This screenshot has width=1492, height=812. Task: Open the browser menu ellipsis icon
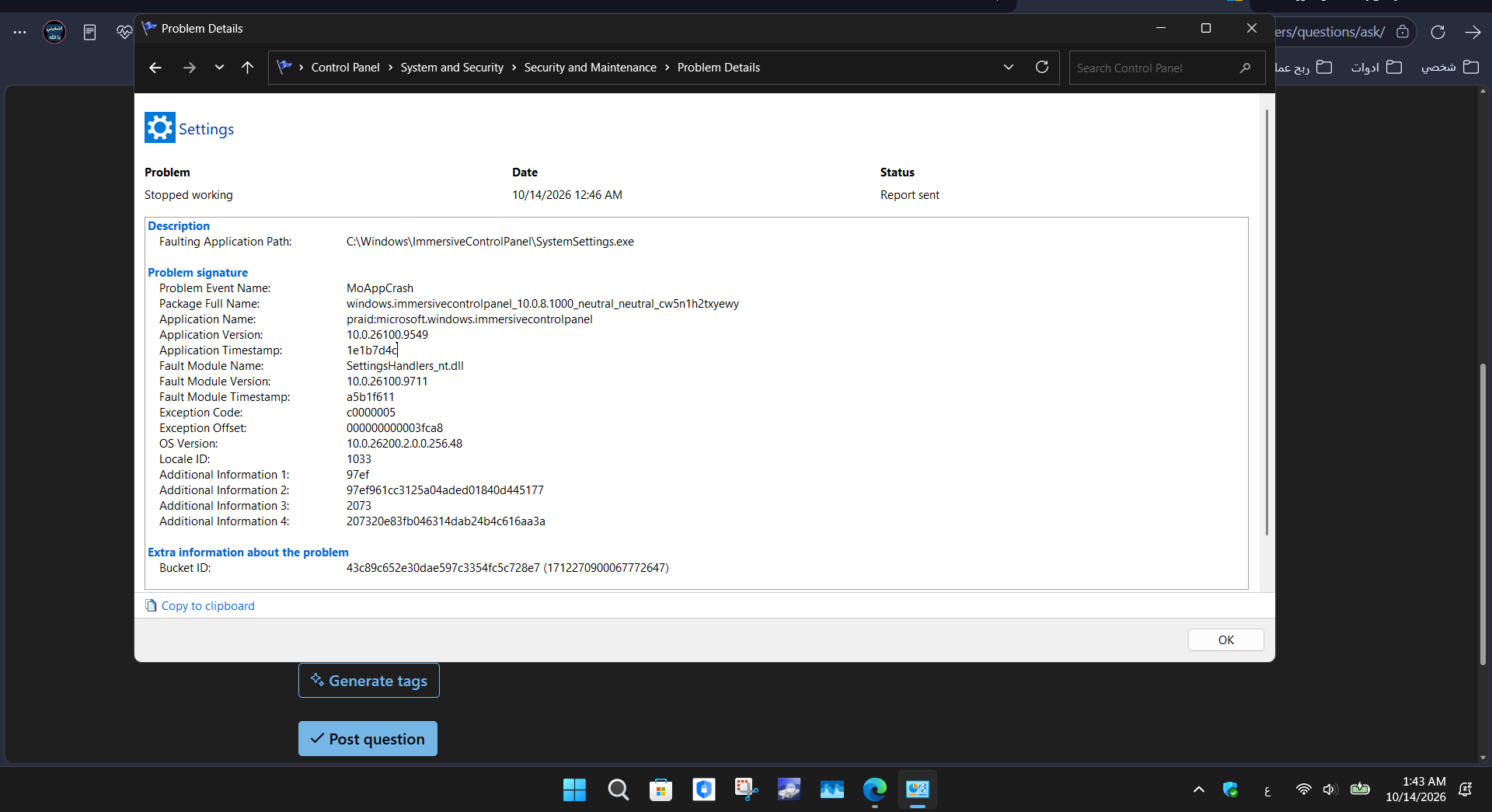(x=20, y=32)
